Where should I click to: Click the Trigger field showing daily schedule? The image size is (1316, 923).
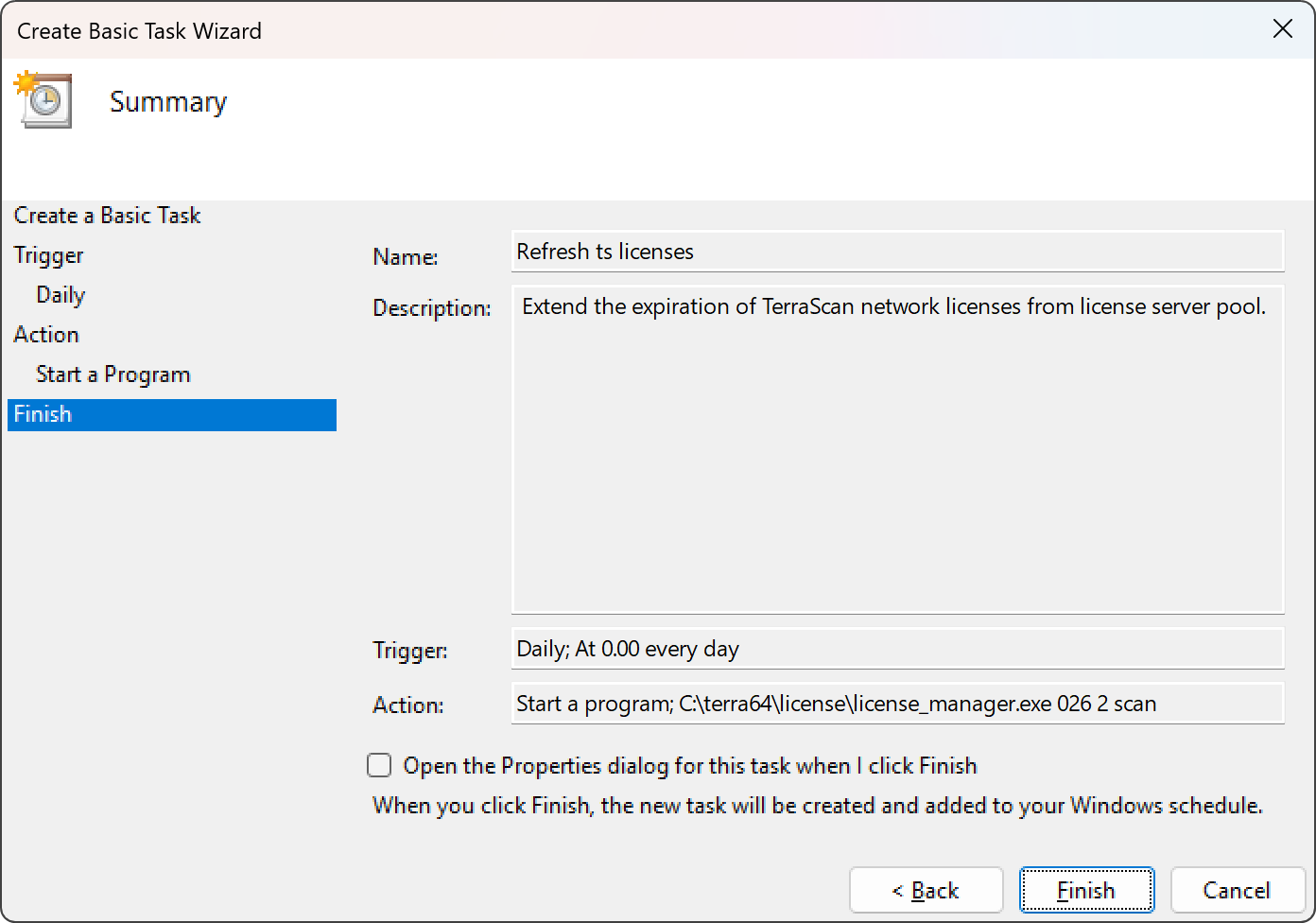(x=896, y=649)
